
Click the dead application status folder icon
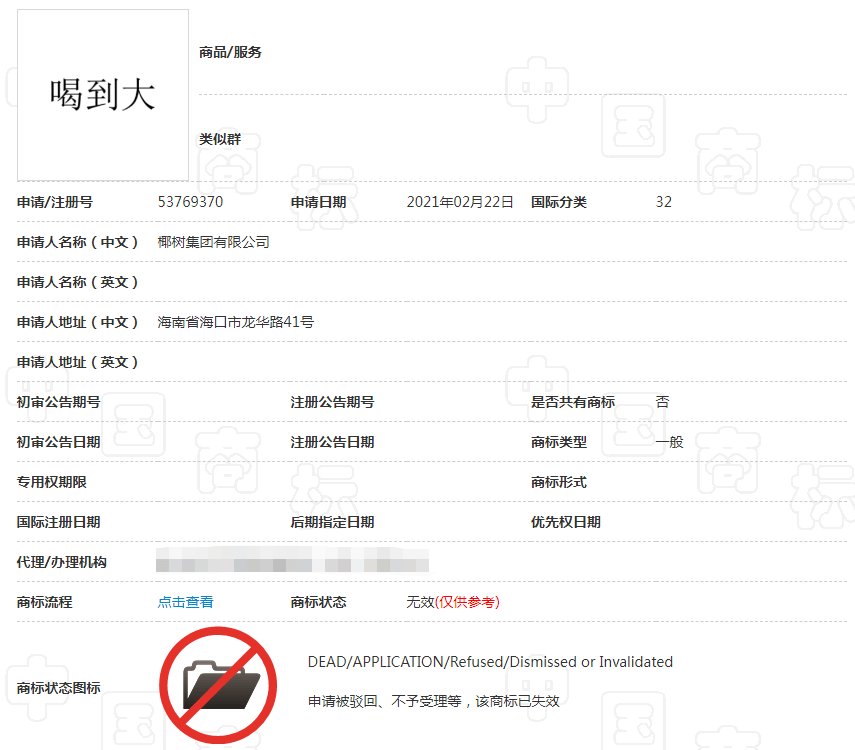(218, 685)
